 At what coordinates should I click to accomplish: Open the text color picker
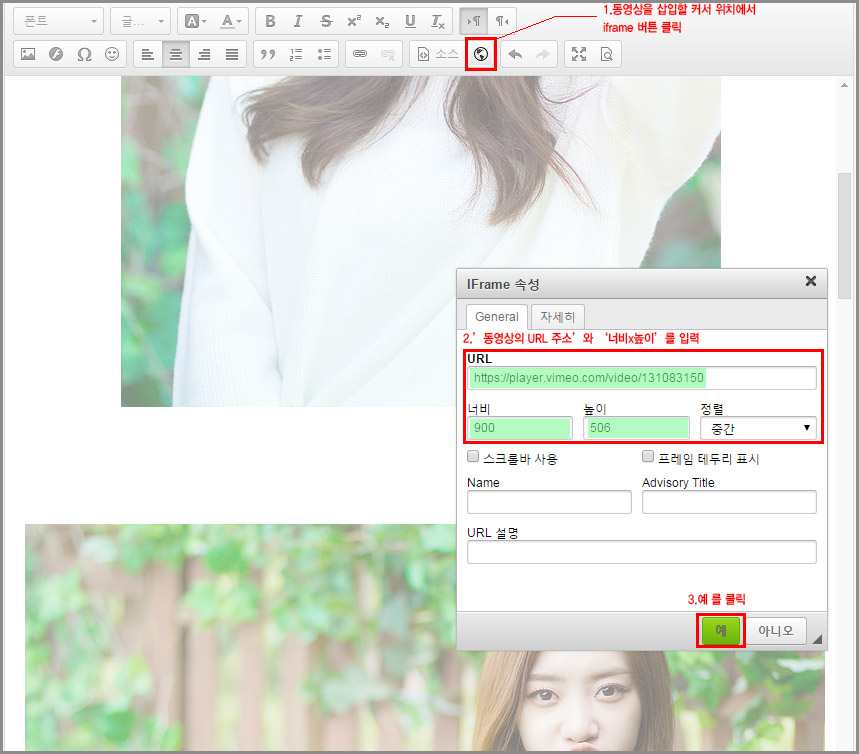point(232,21)
